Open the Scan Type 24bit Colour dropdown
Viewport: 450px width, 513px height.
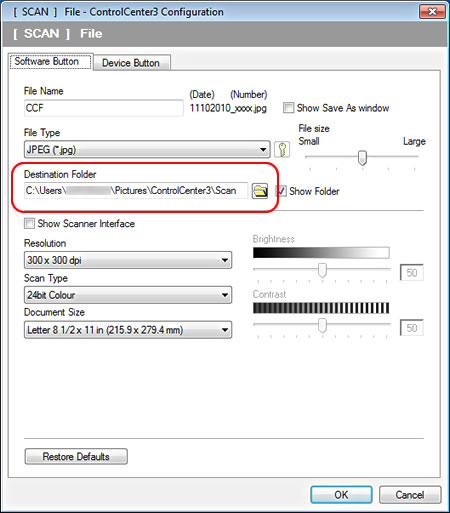click(128, 295)
